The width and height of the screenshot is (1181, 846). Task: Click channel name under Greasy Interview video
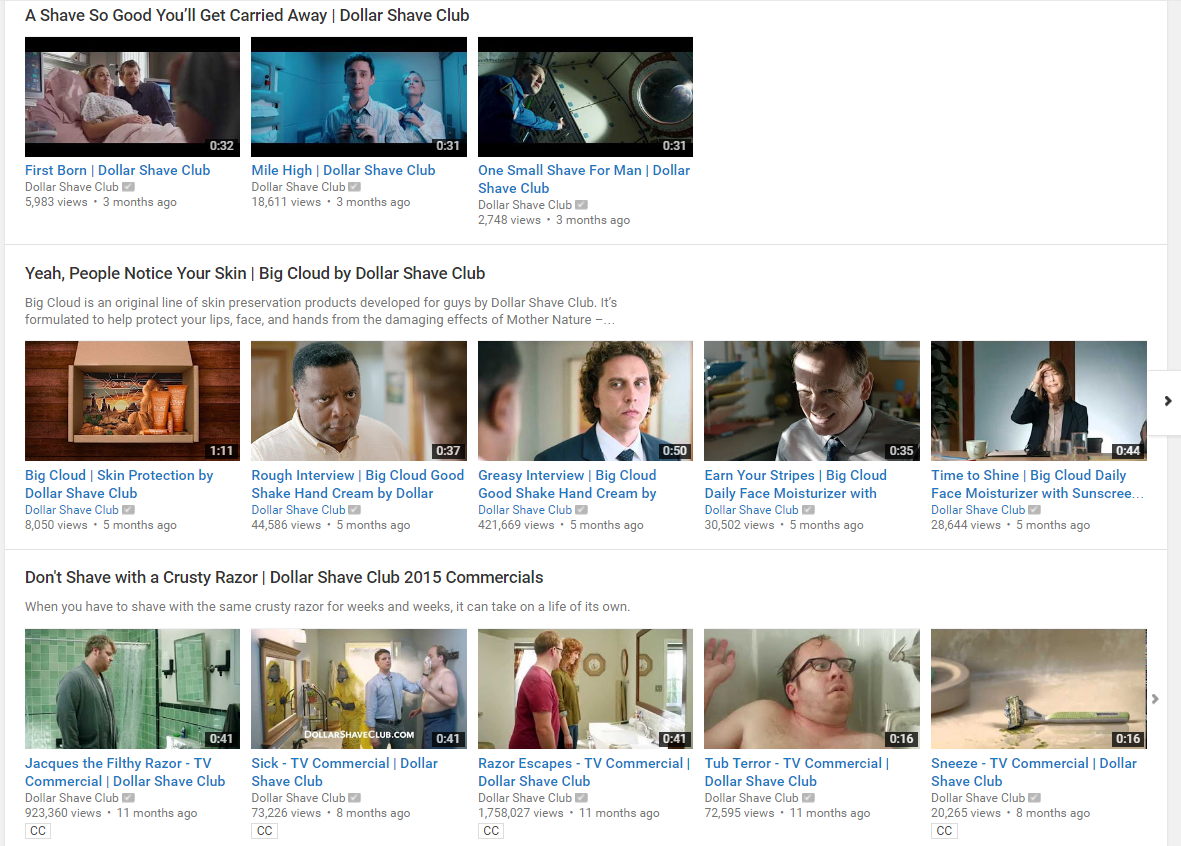pos(525,510)
